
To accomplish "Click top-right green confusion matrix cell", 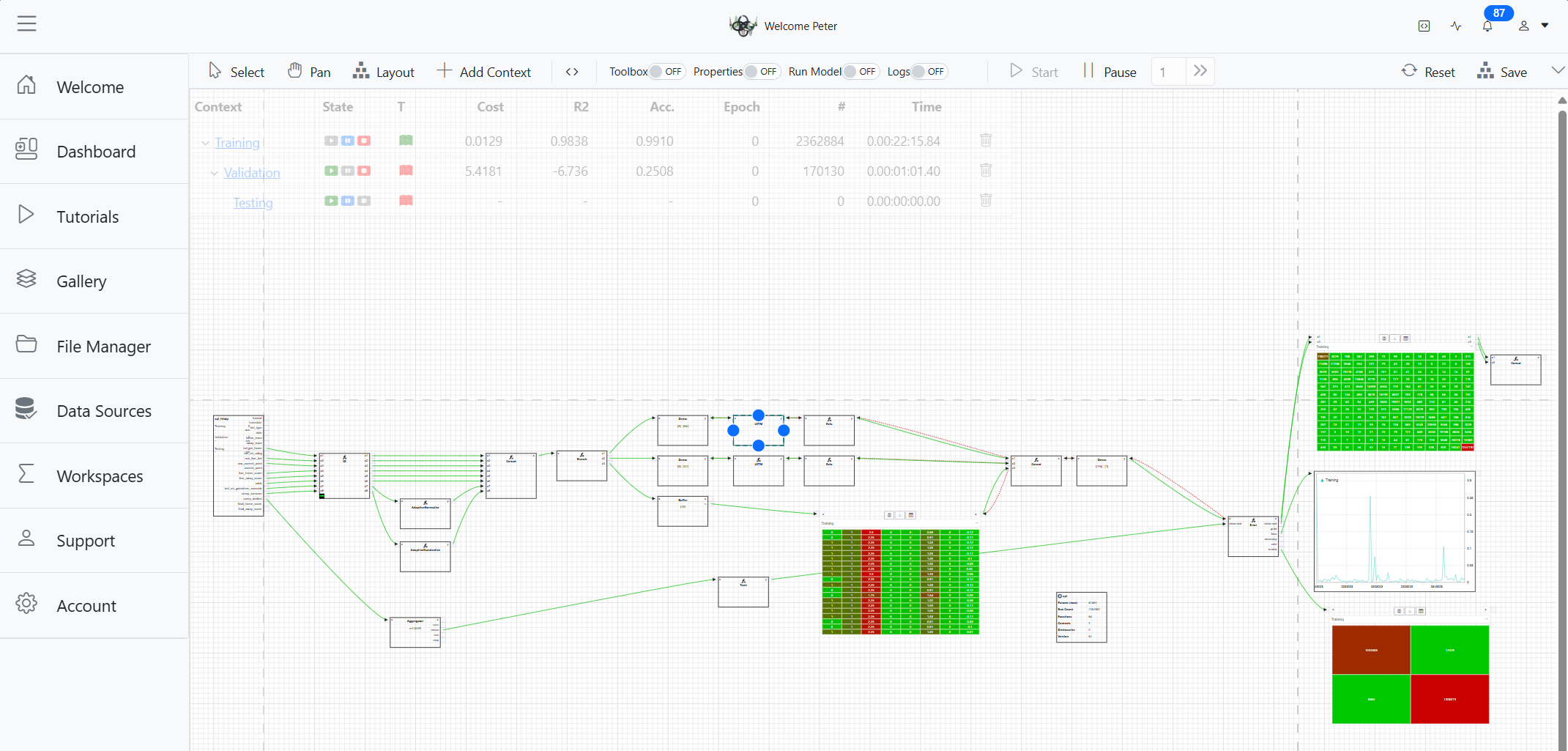I will [x=1449, y=650].
